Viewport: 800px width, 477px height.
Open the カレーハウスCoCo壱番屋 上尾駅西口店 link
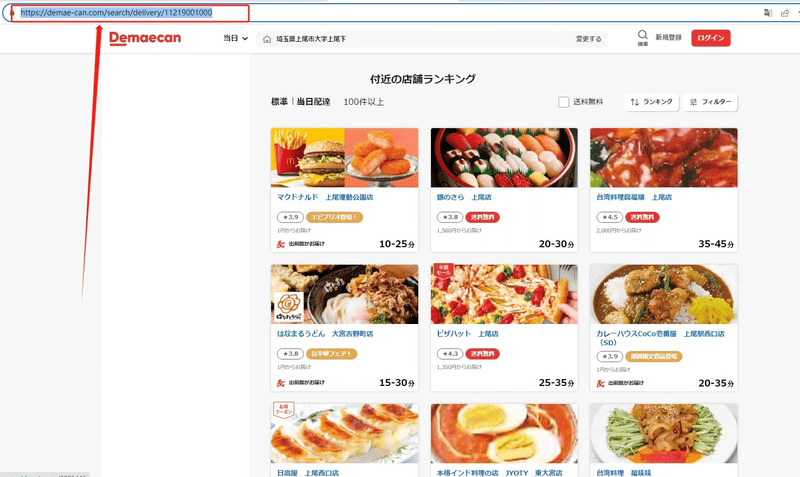coord(660,338)
